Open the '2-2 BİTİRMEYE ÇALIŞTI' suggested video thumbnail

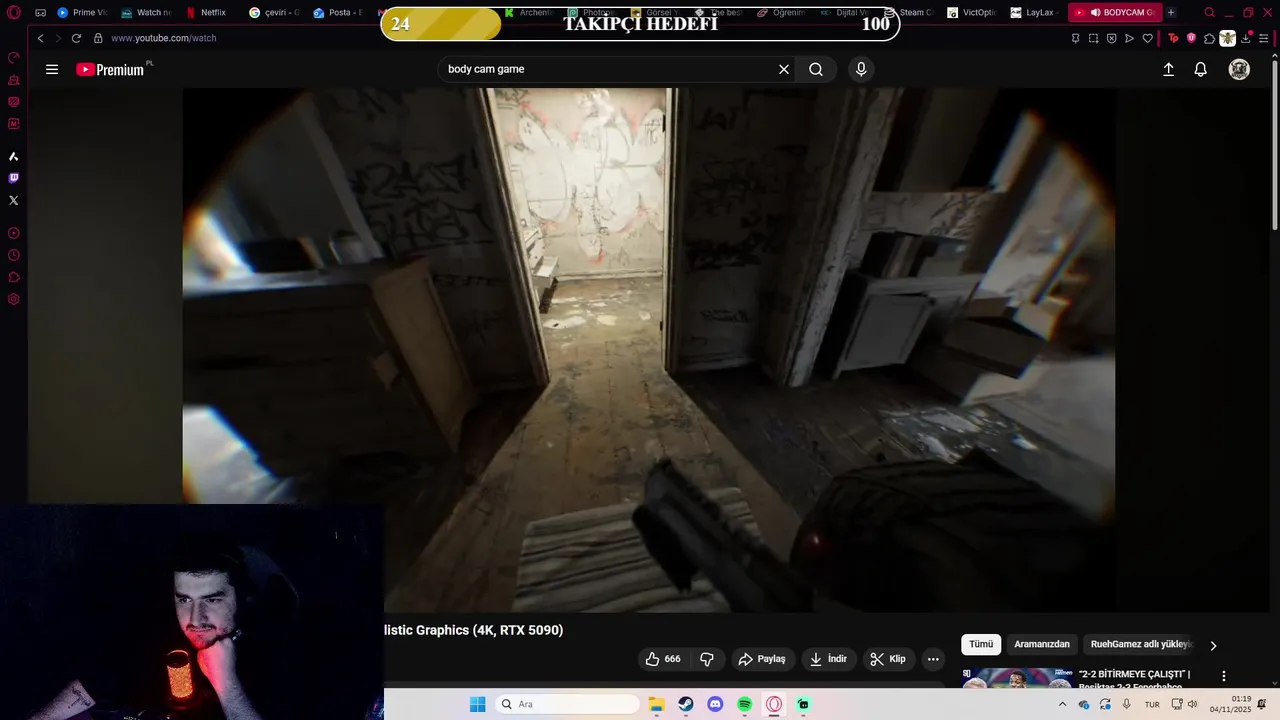tap(1016, 679)
